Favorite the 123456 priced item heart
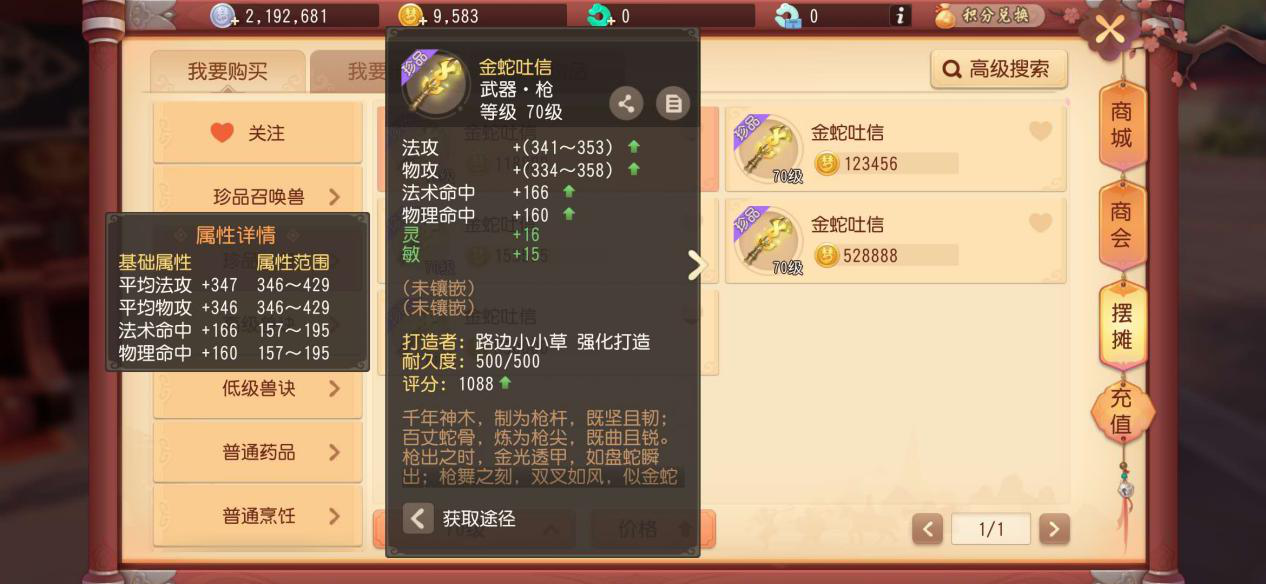 (1040, 131)
